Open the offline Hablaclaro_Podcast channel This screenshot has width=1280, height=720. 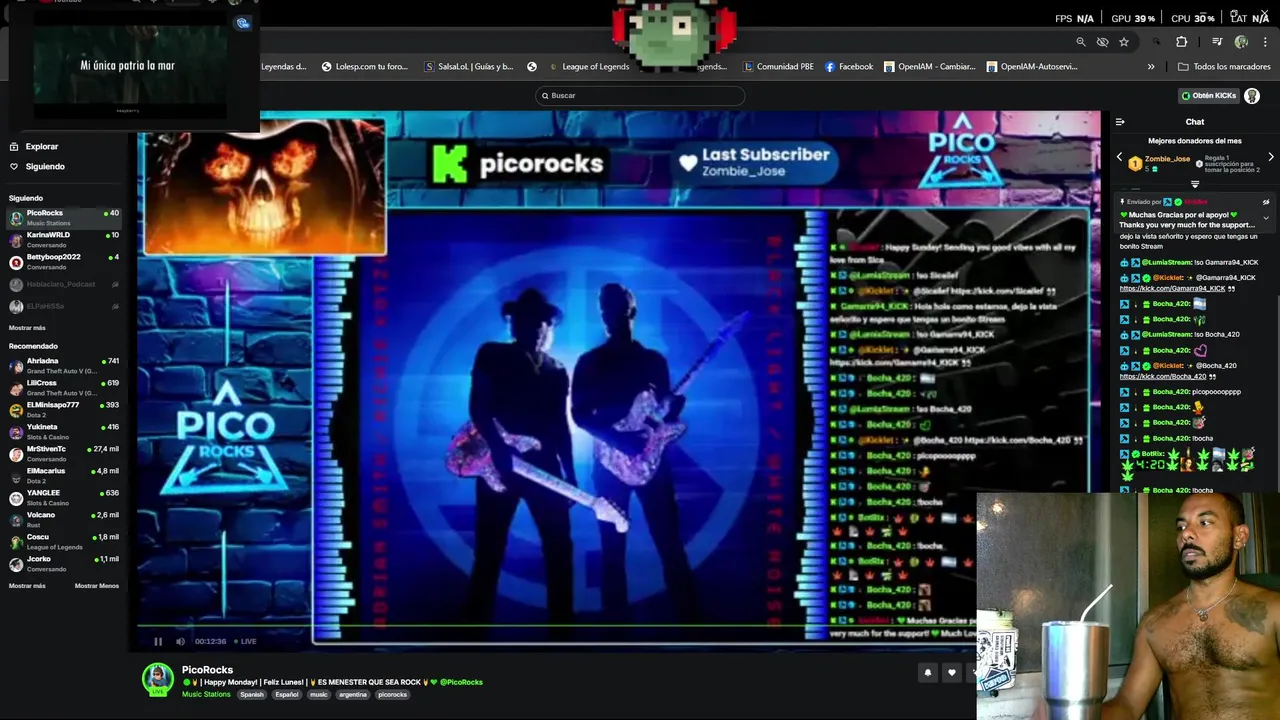[x=64, y=284]
